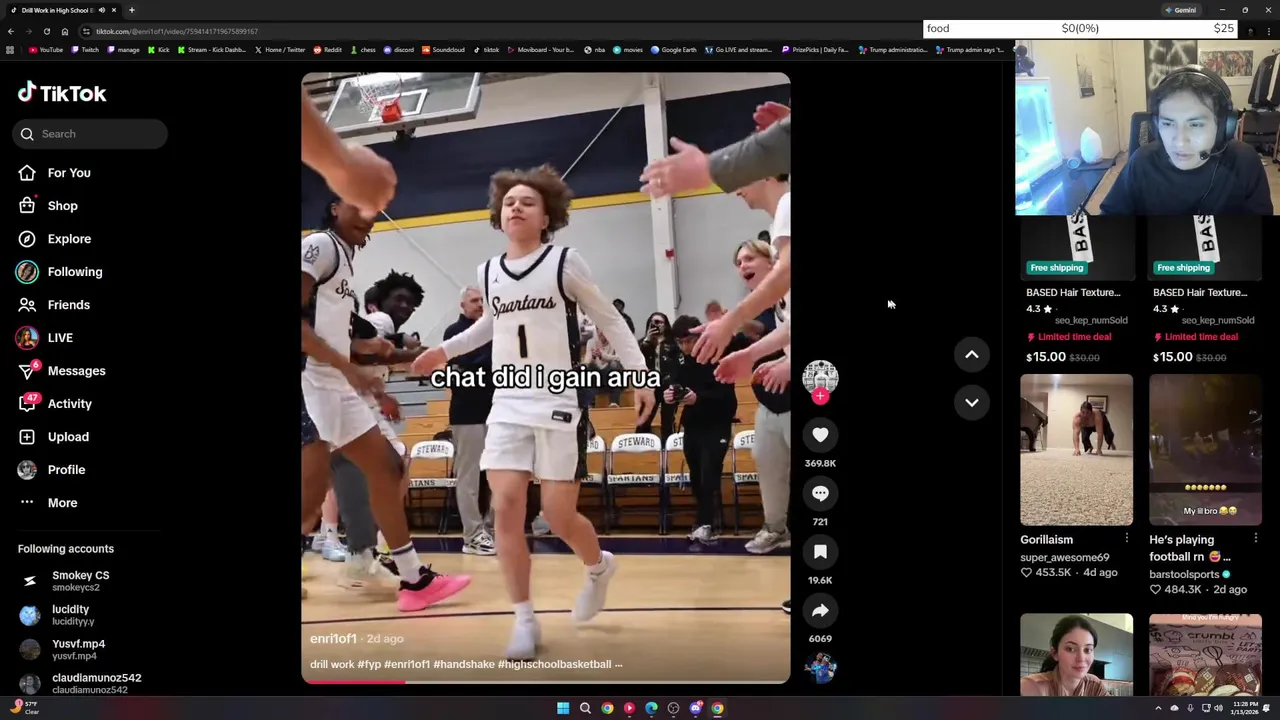
Task: Open Discord from taskbar
Action: 695,708
